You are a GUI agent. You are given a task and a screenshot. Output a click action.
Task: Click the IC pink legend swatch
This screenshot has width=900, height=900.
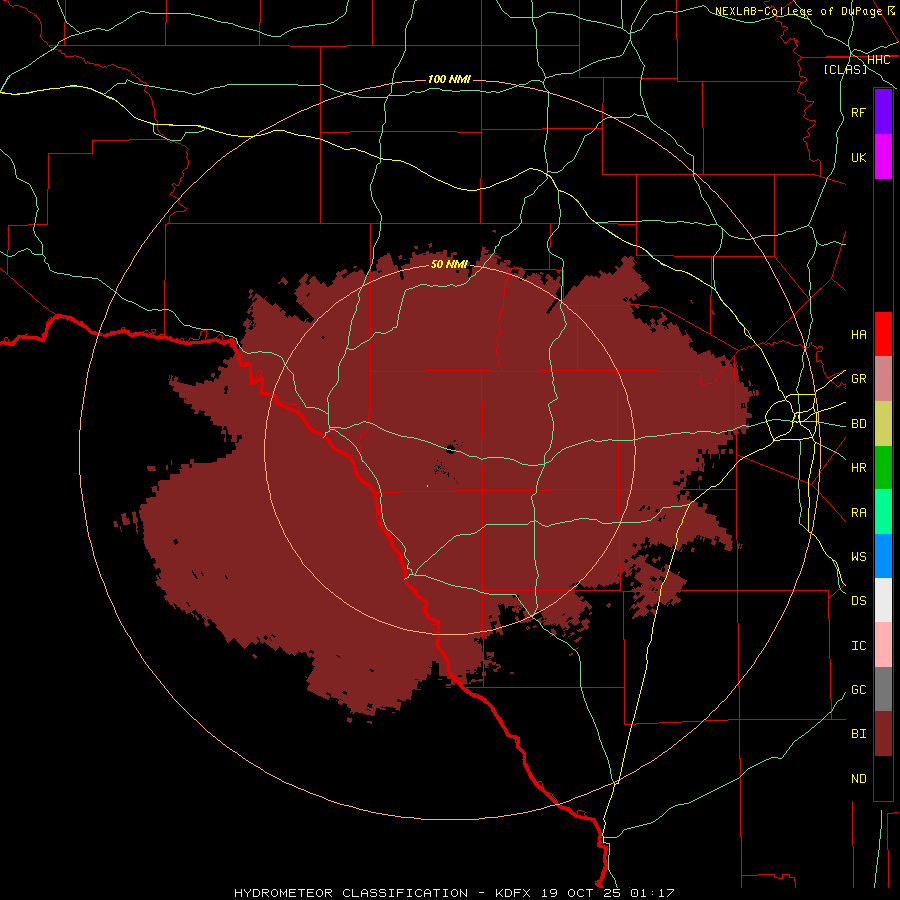pos(883,645)
